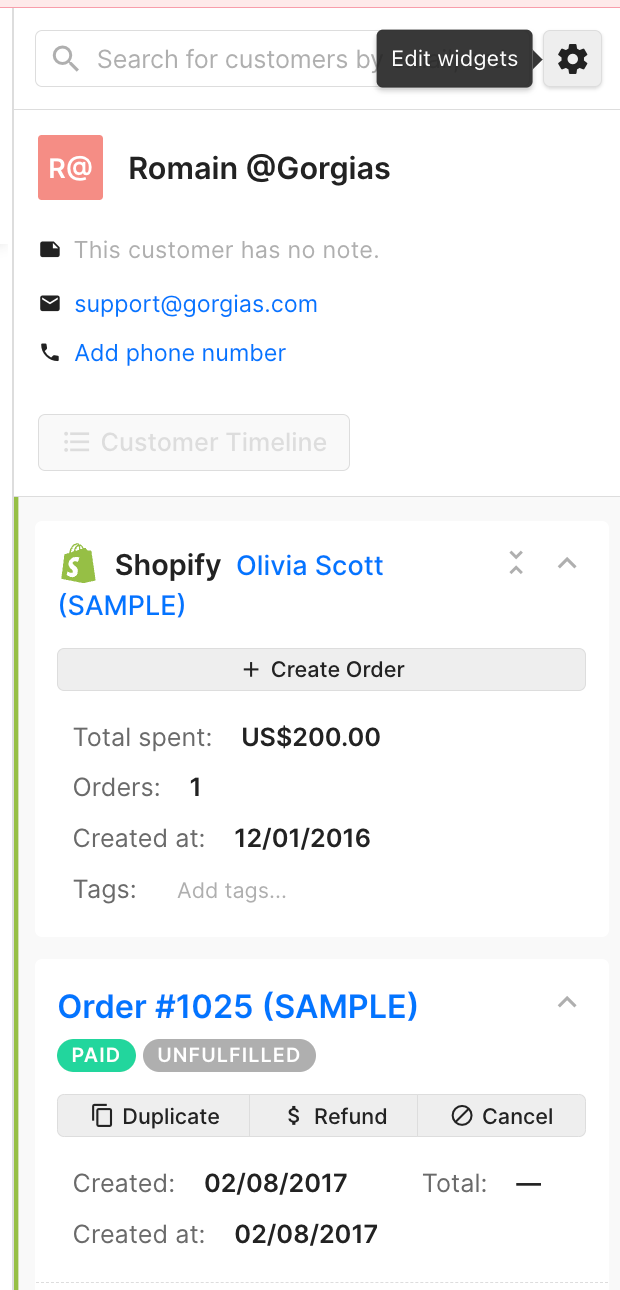Open Olivia Scott (SAMPLE) Shopify profile
Viewport: 620px width, 1290px height.
[x=310, y=566]
